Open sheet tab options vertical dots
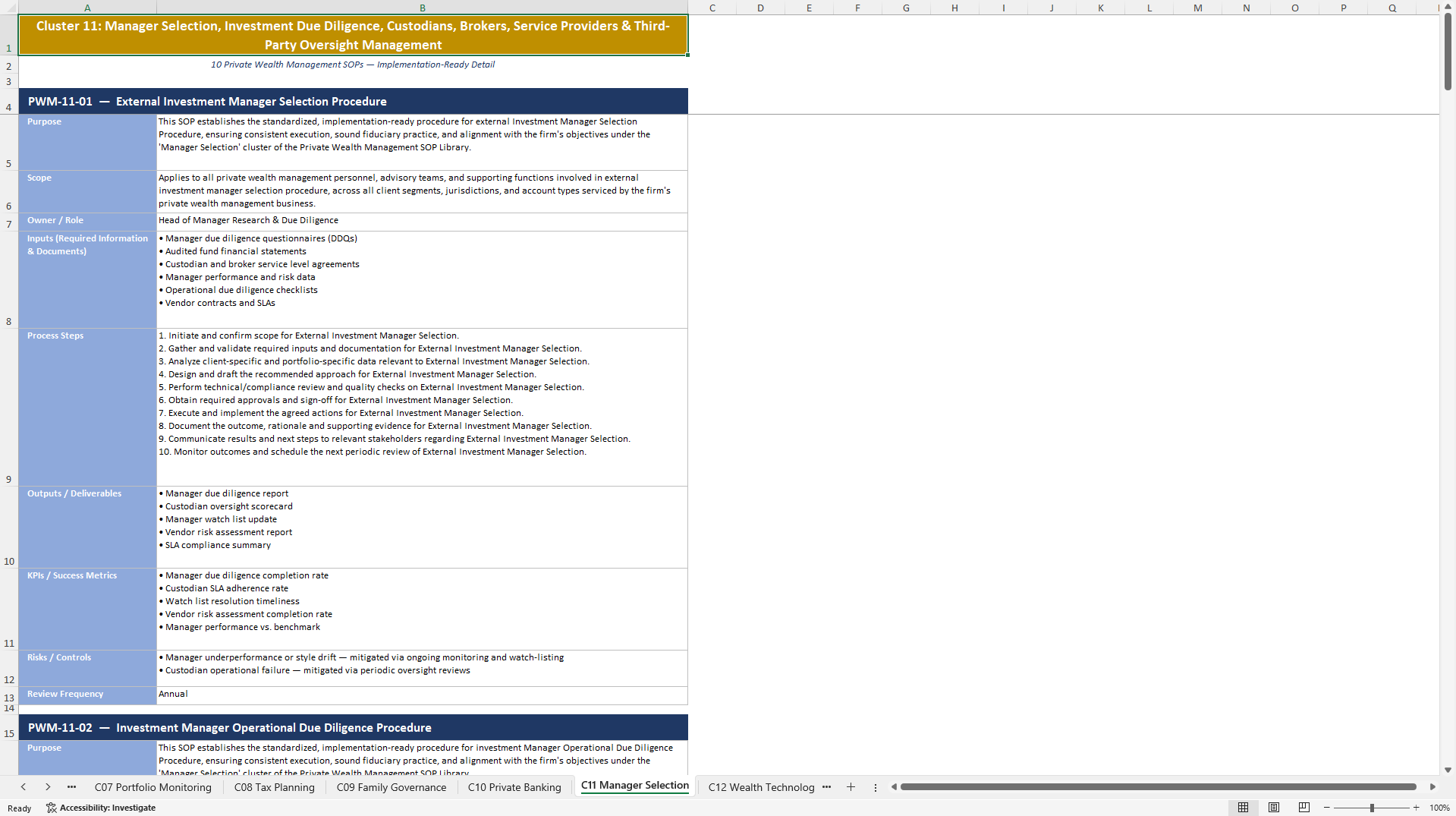The height and width of the screenshot is (816, 1456). point(875,787)
